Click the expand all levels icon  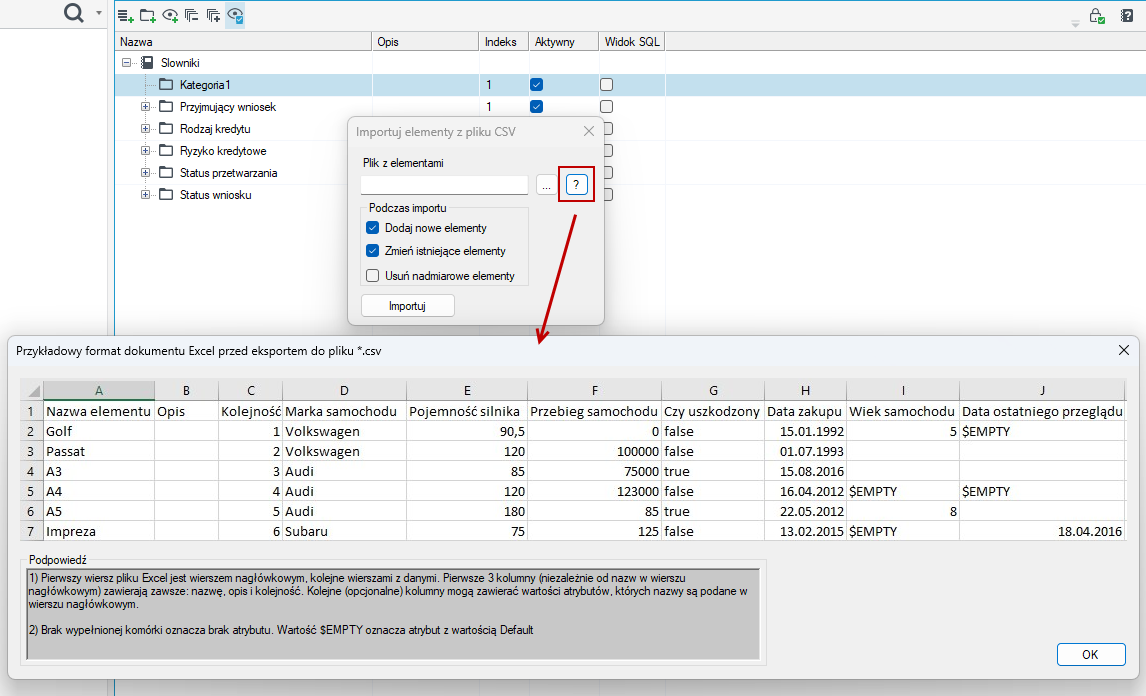pyautogui.click(x=213, y=15)
